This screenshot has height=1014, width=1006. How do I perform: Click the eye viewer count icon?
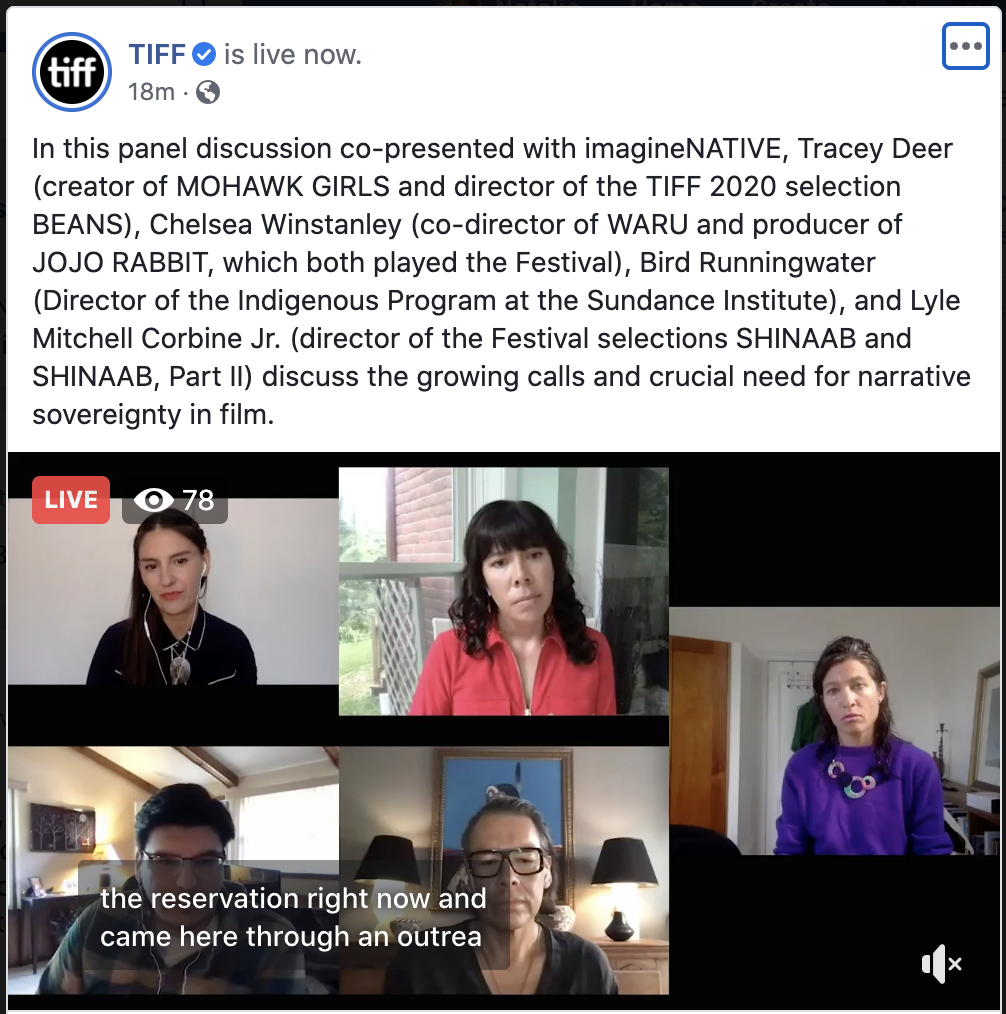click(153, 500)
